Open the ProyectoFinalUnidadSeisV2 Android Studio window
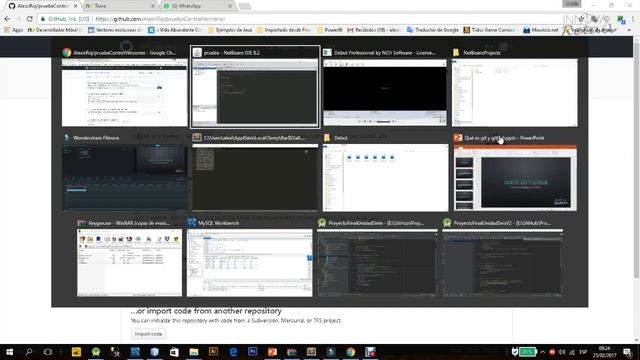This screenshot has width=640, height=360. point(502,262)
